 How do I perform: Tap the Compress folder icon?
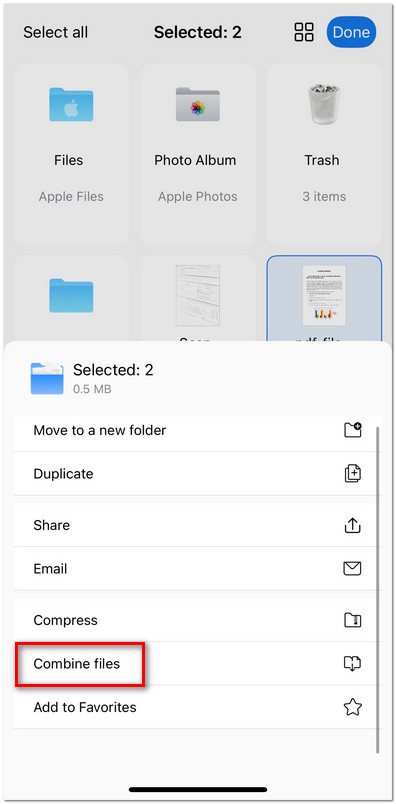(x=352, y=620)
